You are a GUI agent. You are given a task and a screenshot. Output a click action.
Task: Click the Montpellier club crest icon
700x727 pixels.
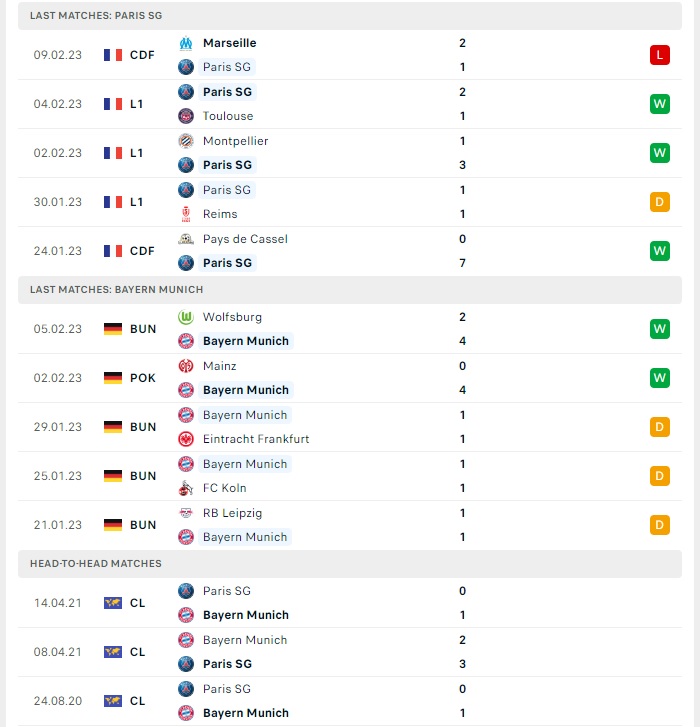186,141
